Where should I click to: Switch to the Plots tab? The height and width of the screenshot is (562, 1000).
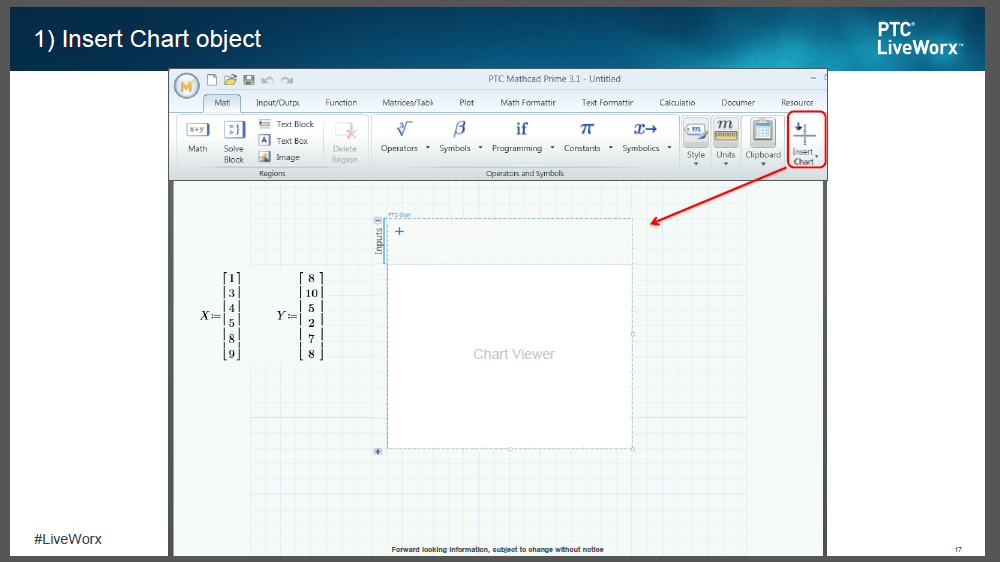(467, 103)
